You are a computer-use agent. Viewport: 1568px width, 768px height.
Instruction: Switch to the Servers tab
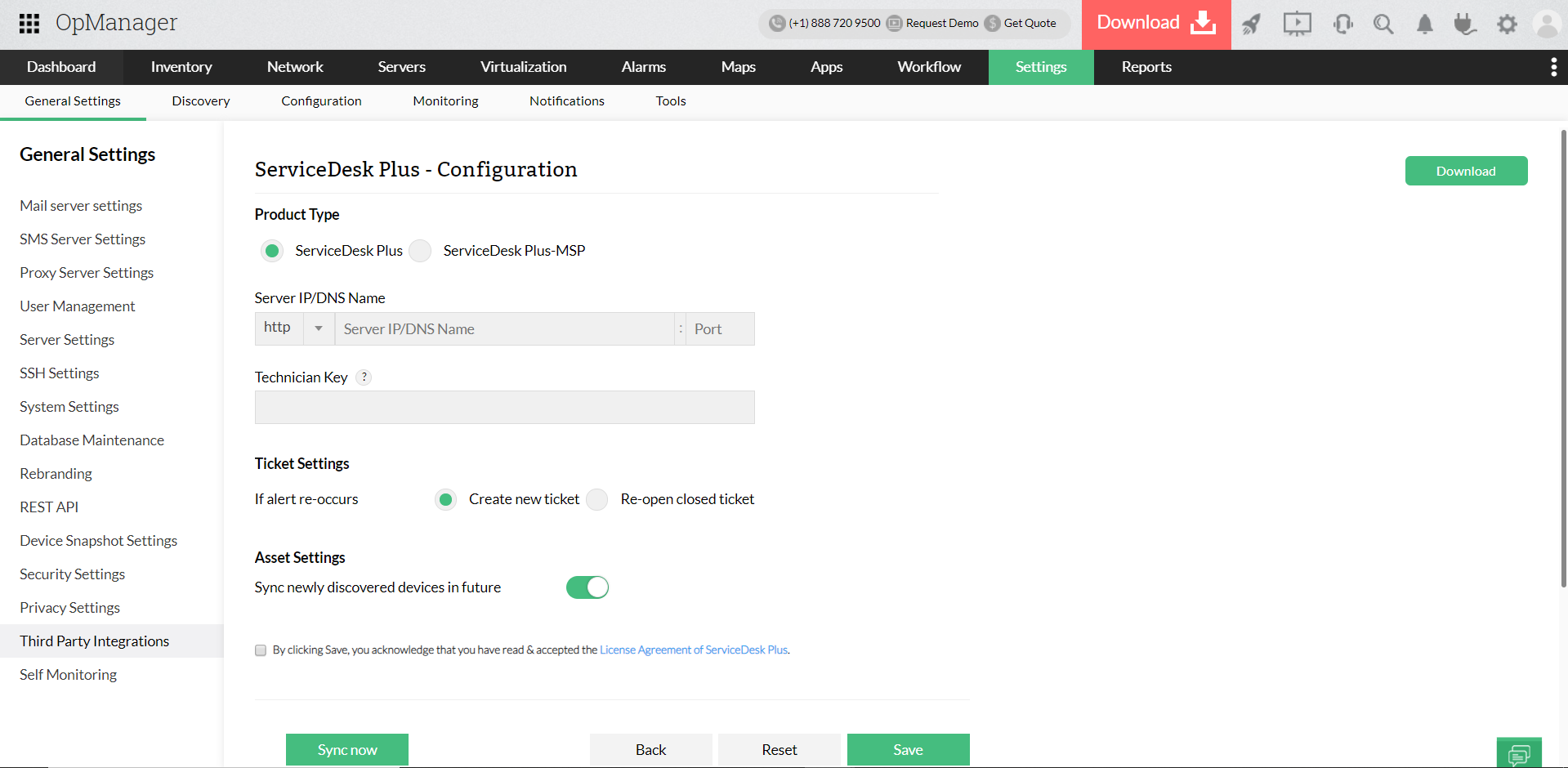[x=402, y=67]
